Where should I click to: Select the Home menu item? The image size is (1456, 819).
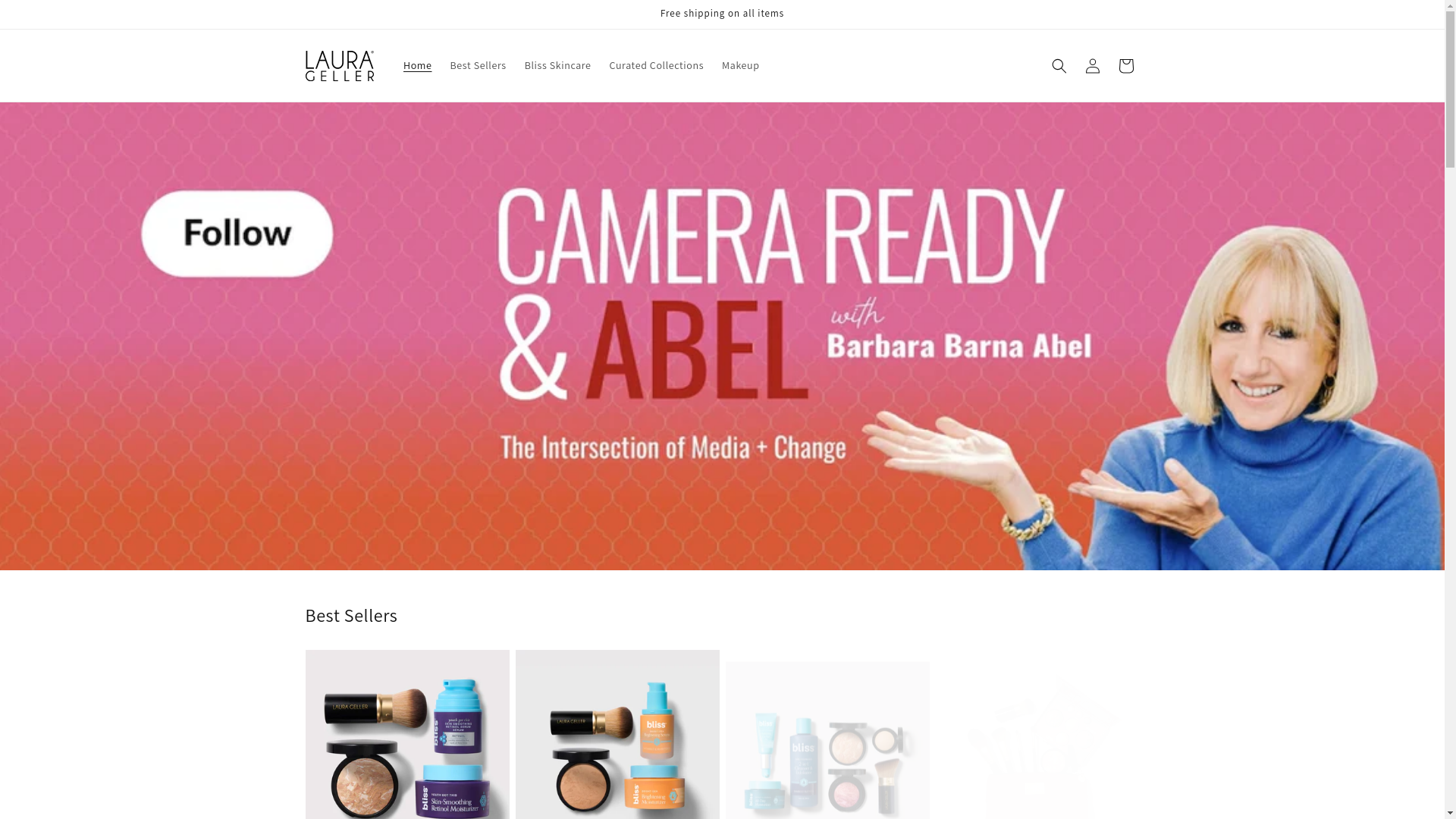(x=417, y=66)
